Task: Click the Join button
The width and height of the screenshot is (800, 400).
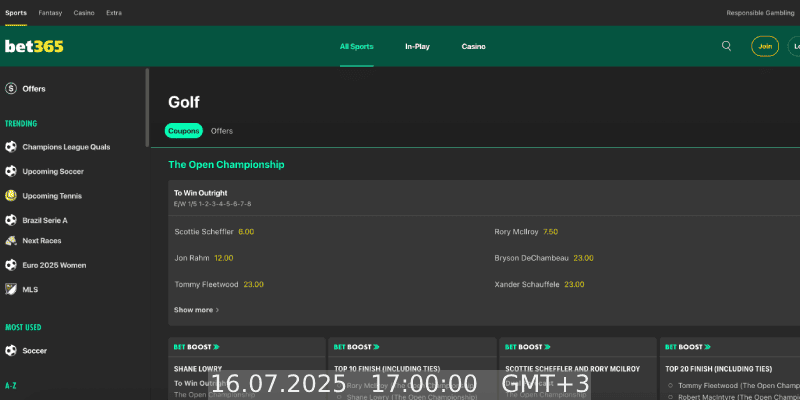Action: pyautogui.click(x=765, y=46)
